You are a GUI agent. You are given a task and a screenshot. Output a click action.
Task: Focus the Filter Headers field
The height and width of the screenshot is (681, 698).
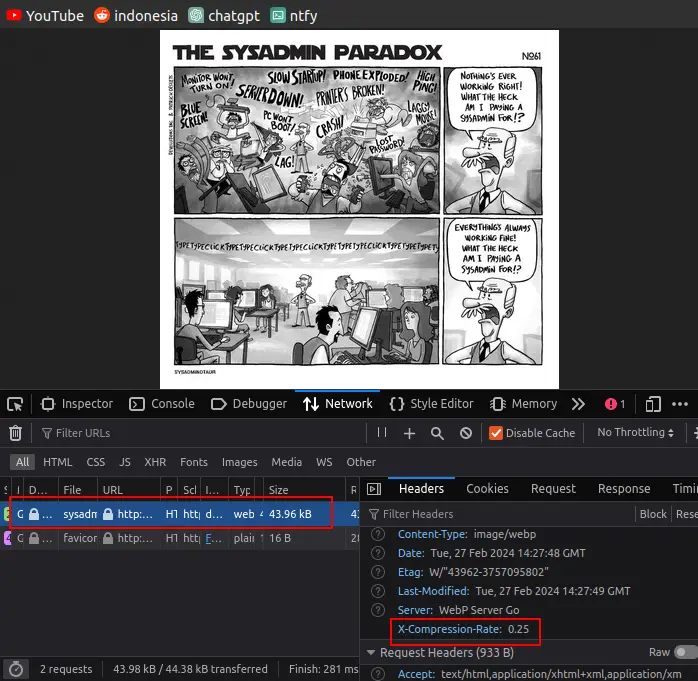tap(499, 514)
